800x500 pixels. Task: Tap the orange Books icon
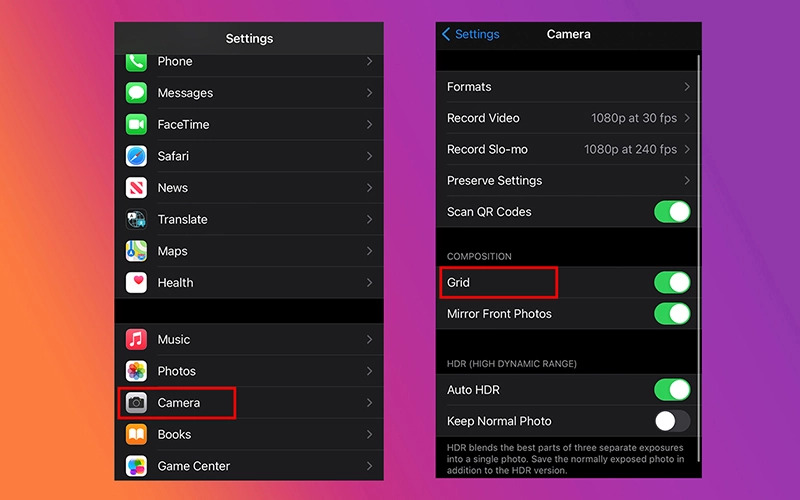tap(136, 434)
